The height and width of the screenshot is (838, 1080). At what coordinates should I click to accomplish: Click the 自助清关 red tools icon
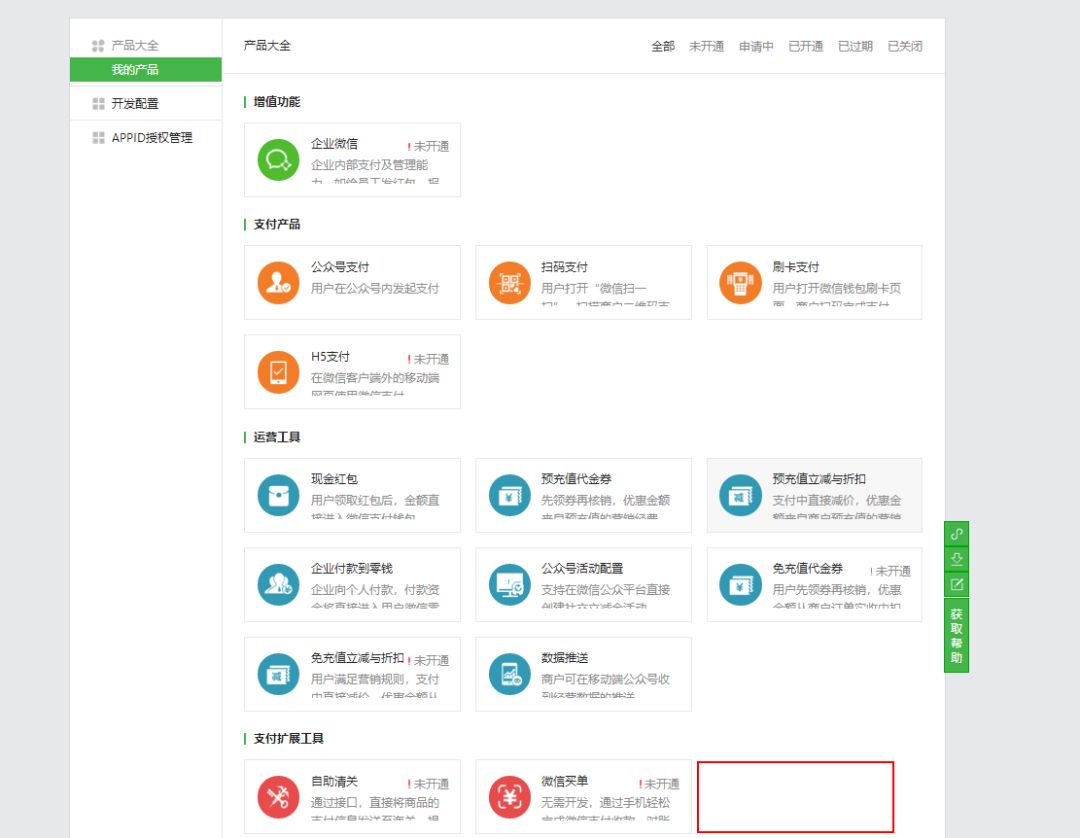(x=278, y=797)
